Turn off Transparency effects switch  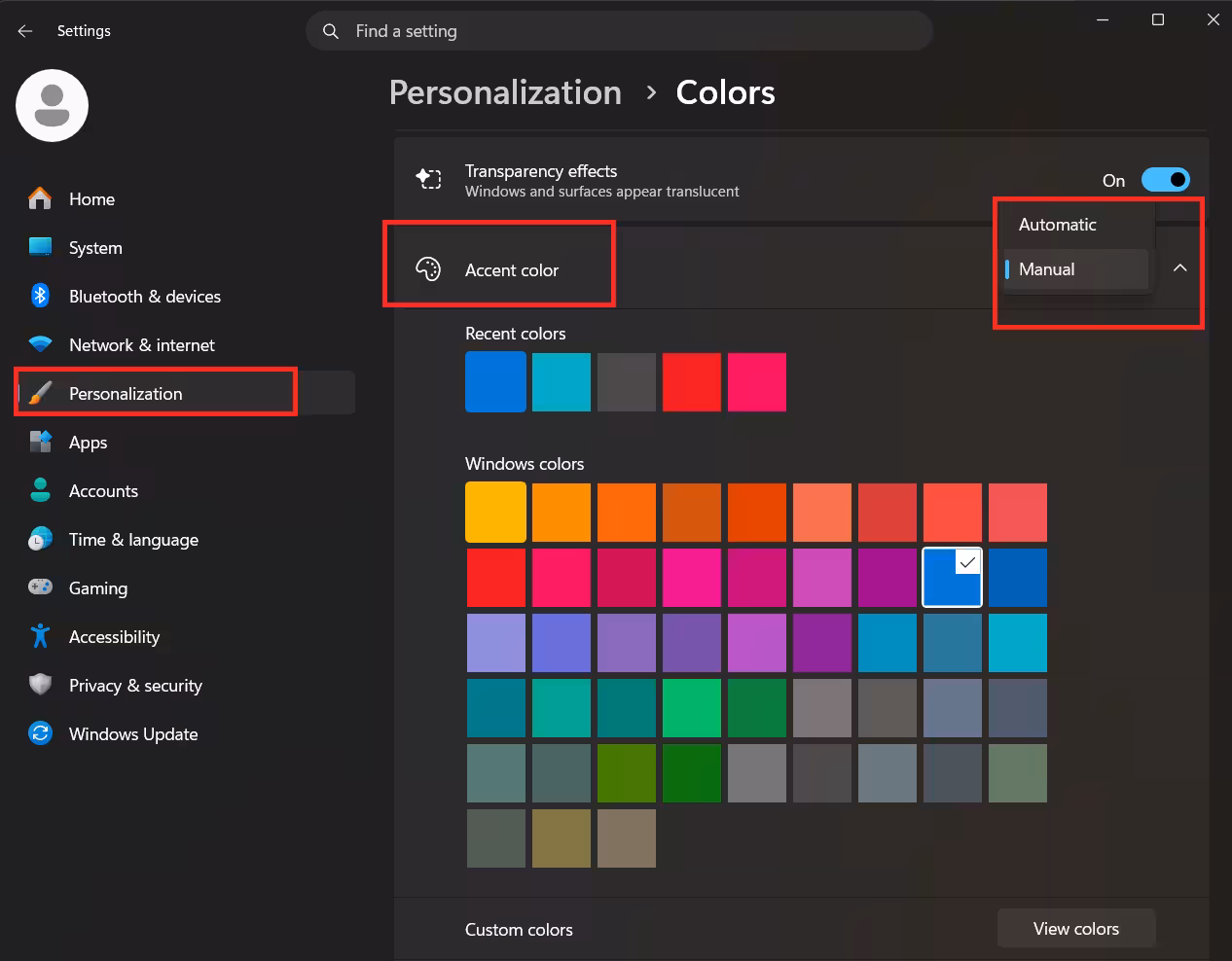tap(1165, 180)
